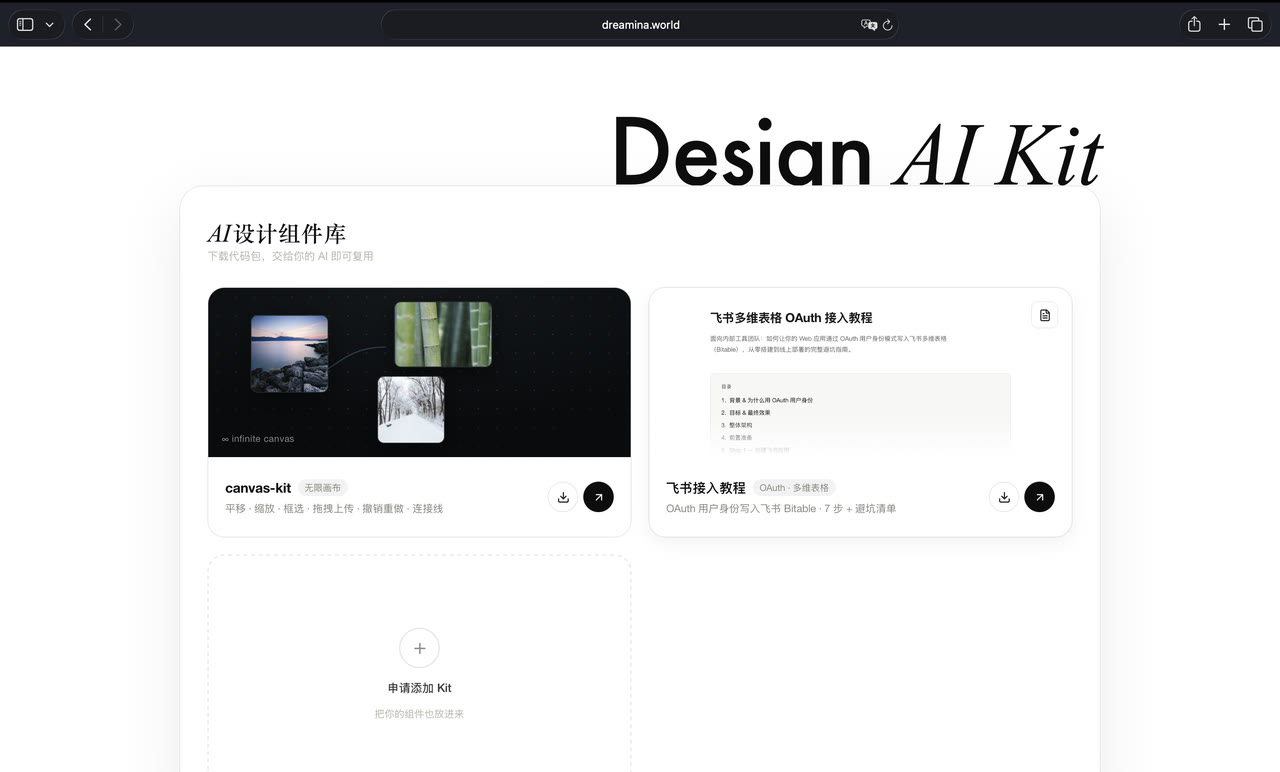
Task: Open the page translate icon
Action: (x=869, y=25)
